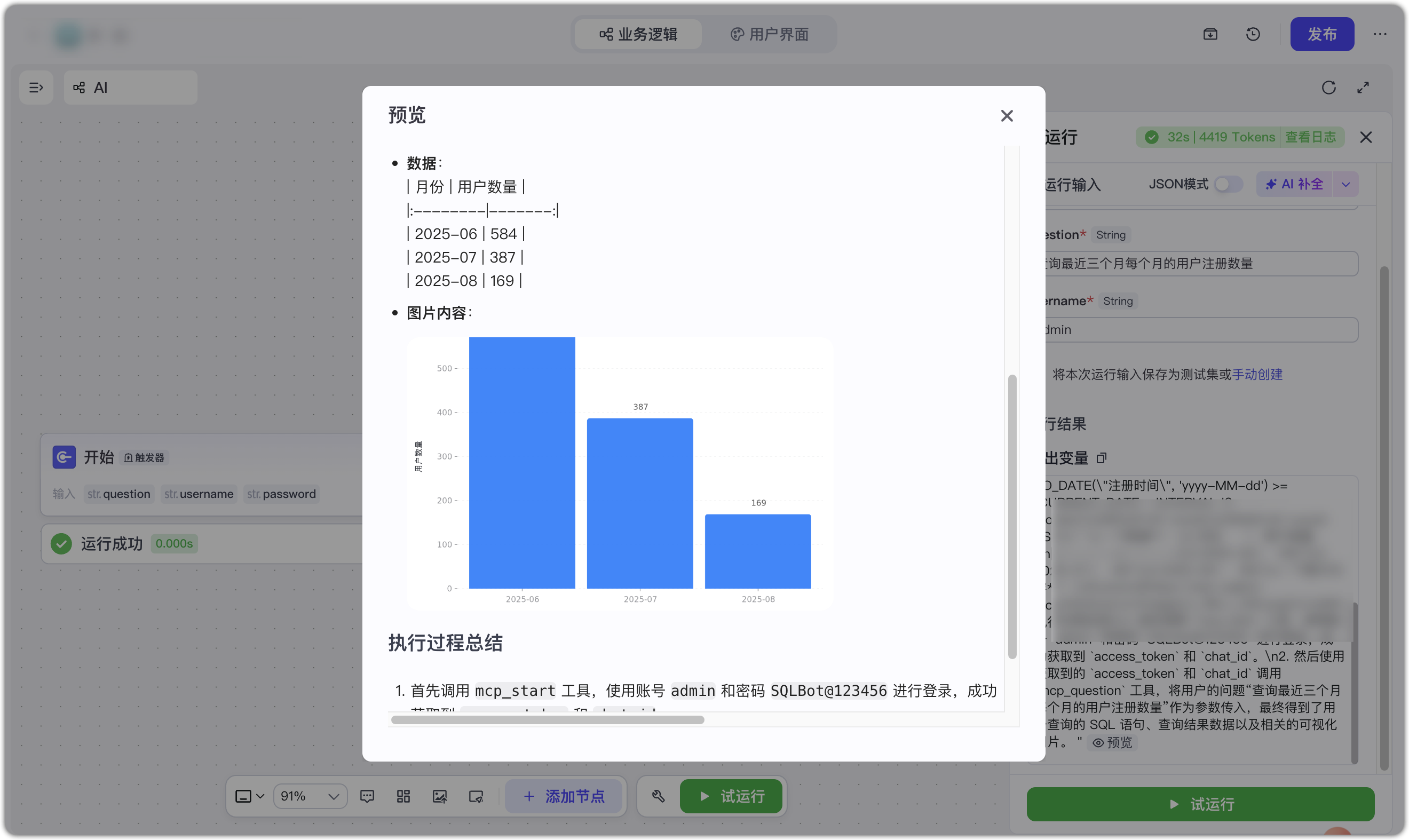This screenshot has height=840, width=1409.
Task: Click the import/archive icon in top bar
Action: pyautogui.click(x=1210, y=34)
